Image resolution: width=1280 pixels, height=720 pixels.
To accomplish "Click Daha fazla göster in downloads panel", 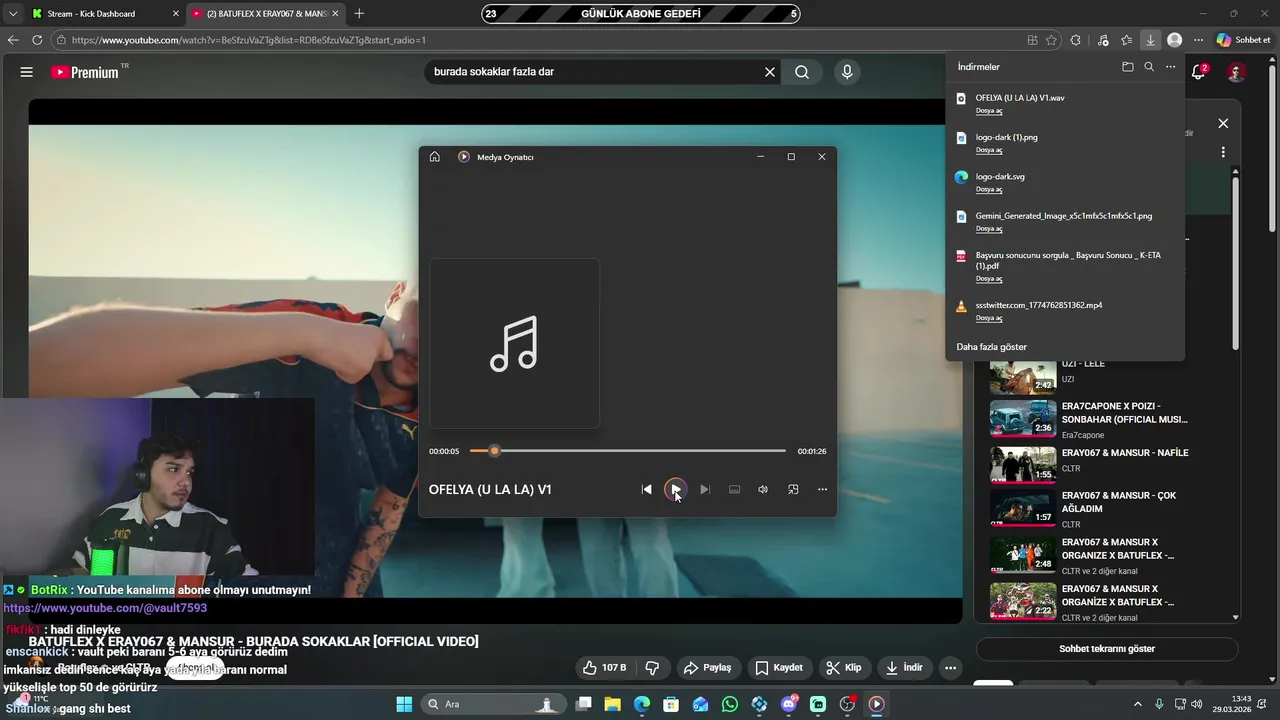I will pos(992,347).
